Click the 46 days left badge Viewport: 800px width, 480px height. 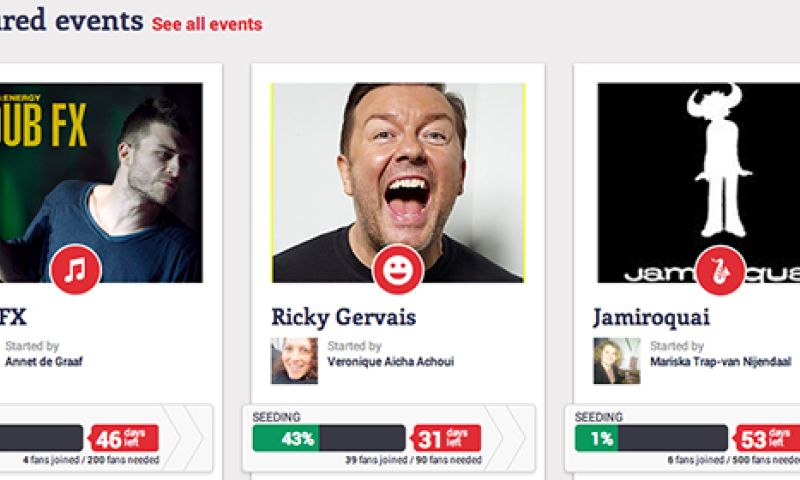point(122,438)
